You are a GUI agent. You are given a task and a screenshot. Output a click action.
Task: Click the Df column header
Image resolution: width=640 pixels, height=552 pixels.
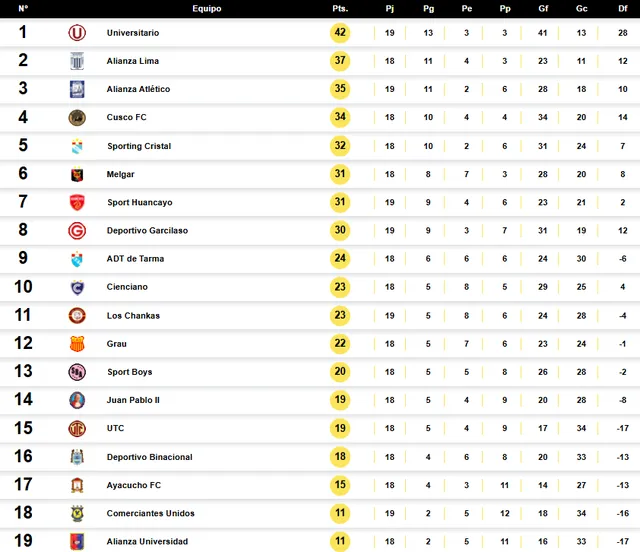click(622, 9)
